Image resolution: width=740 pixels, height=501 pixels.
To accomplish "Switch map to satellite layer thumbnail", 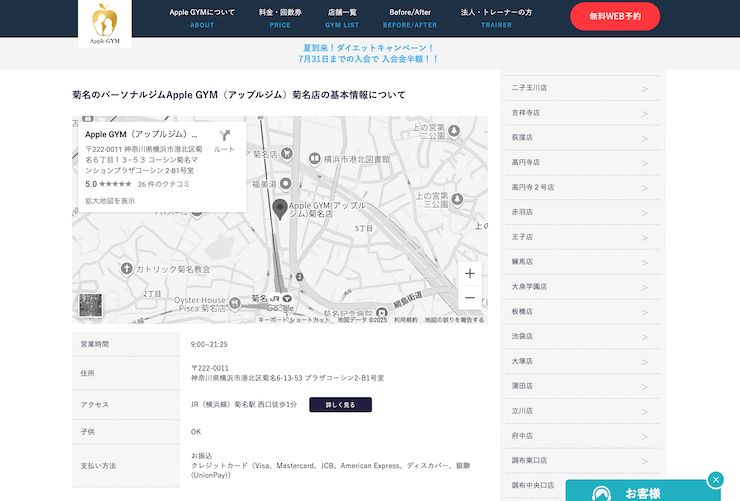I will pyautogui.click(x=90, y=305).
